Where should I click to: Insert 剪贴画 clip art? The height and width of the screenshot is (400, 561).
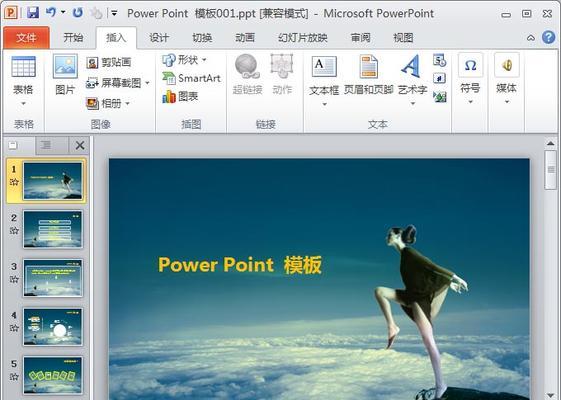(109, 63)
